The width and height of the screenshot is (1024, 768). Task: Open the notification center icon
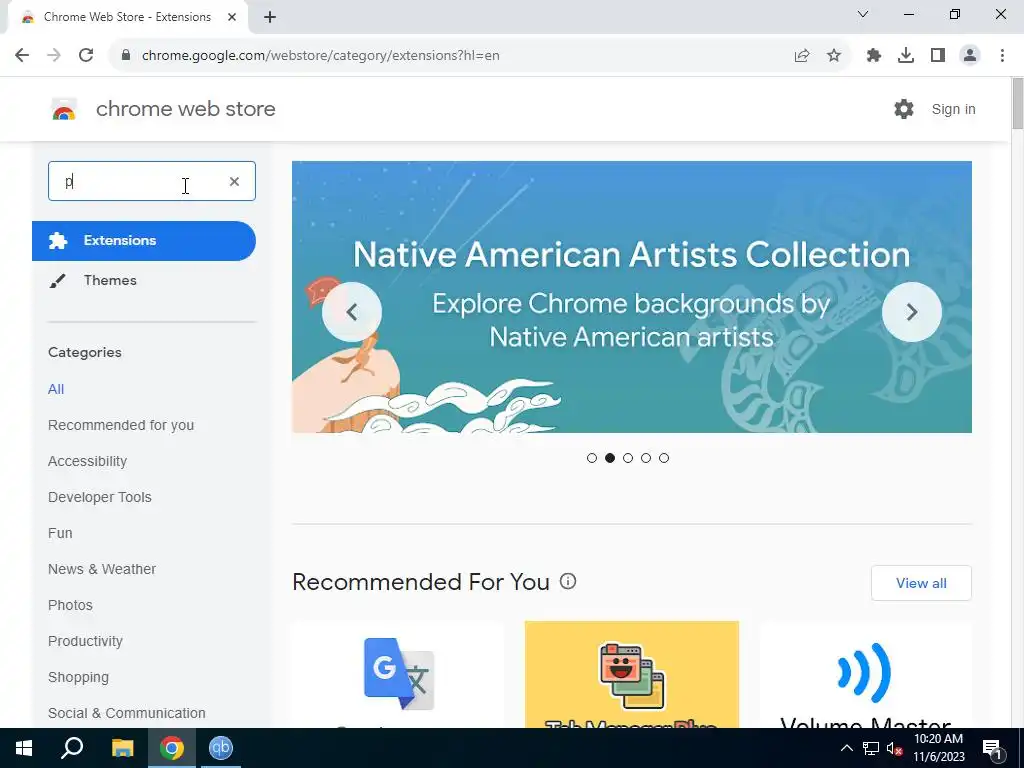993,748
